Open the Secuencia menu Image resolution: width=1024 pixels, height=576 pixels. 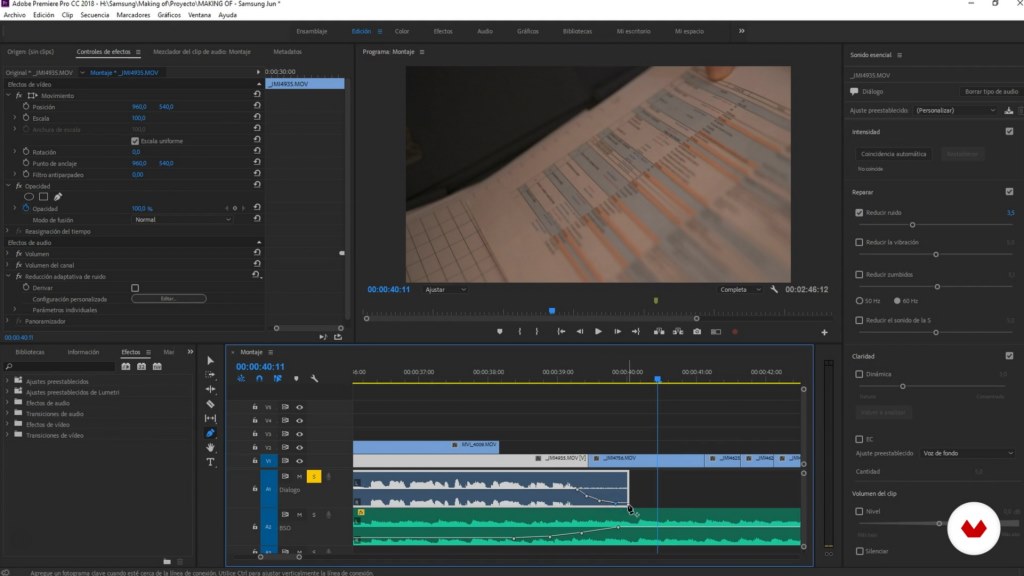95,16
